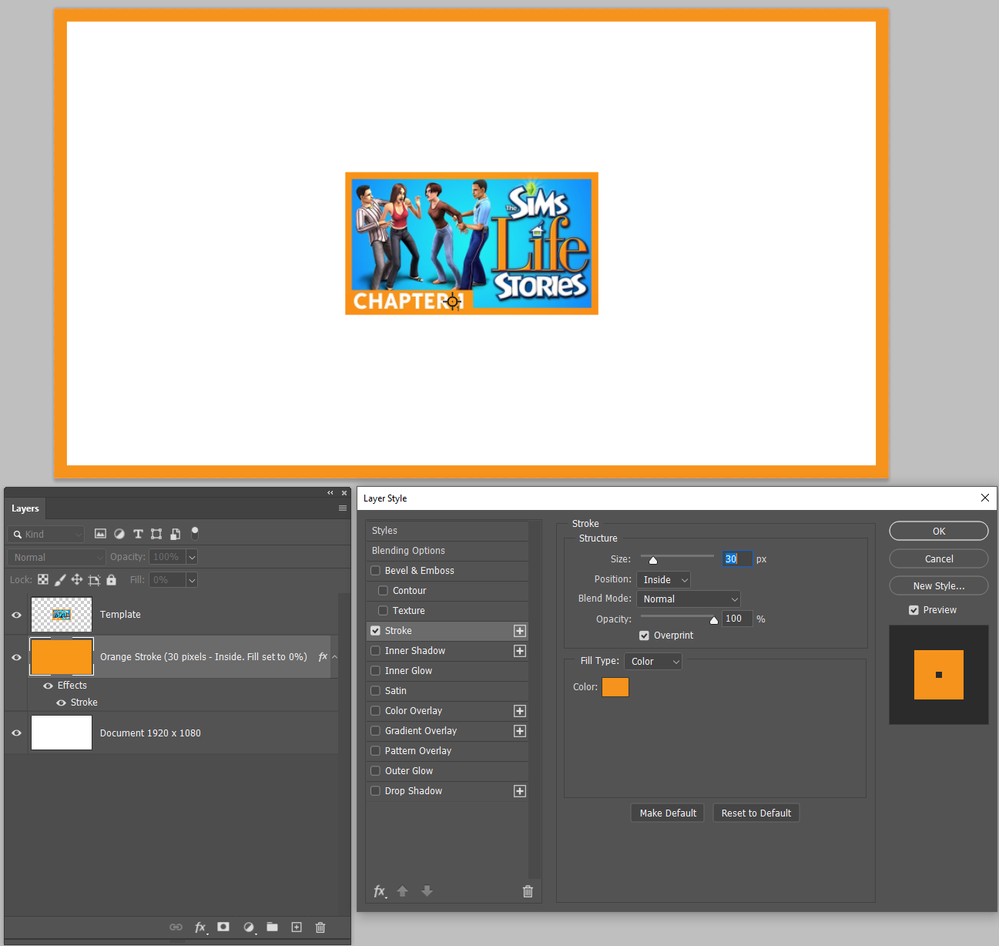Add a layer mask
999x946 pixels.
(223, 927)
